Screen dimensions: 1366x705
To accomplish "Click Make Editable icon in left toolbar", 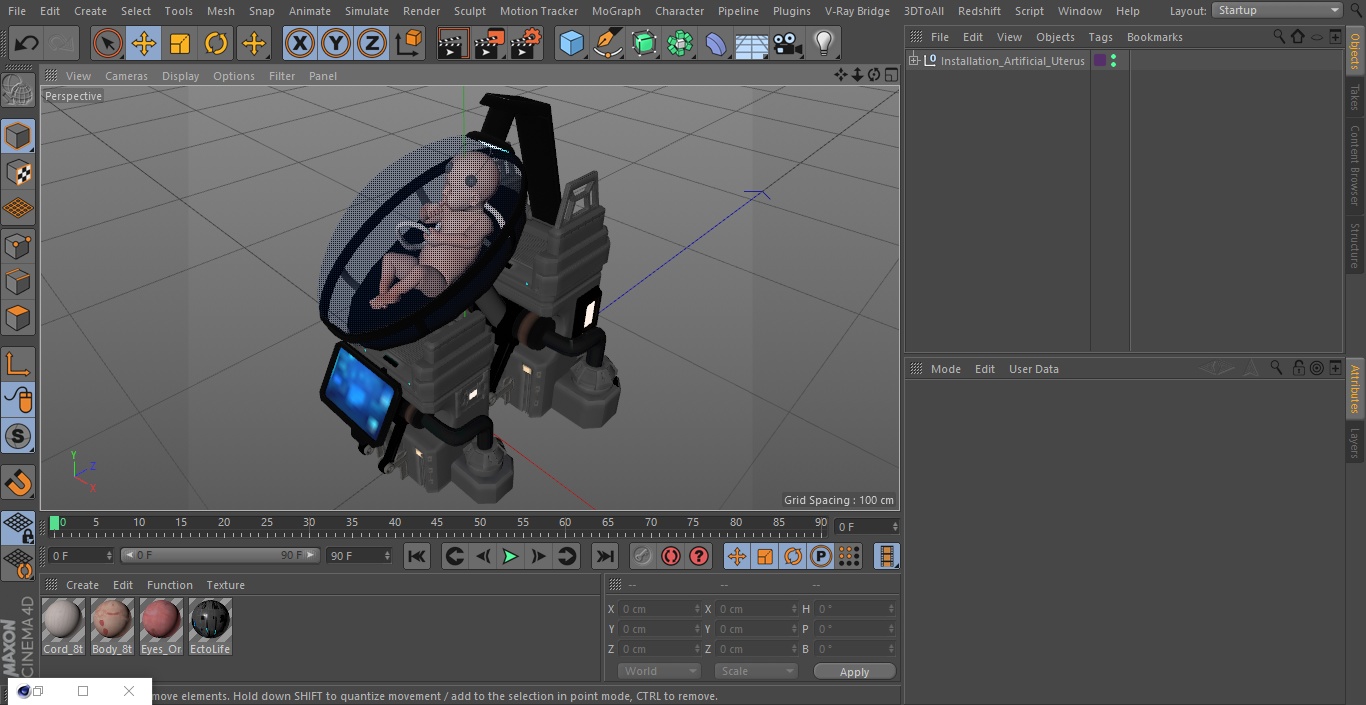I will [18, 91].
